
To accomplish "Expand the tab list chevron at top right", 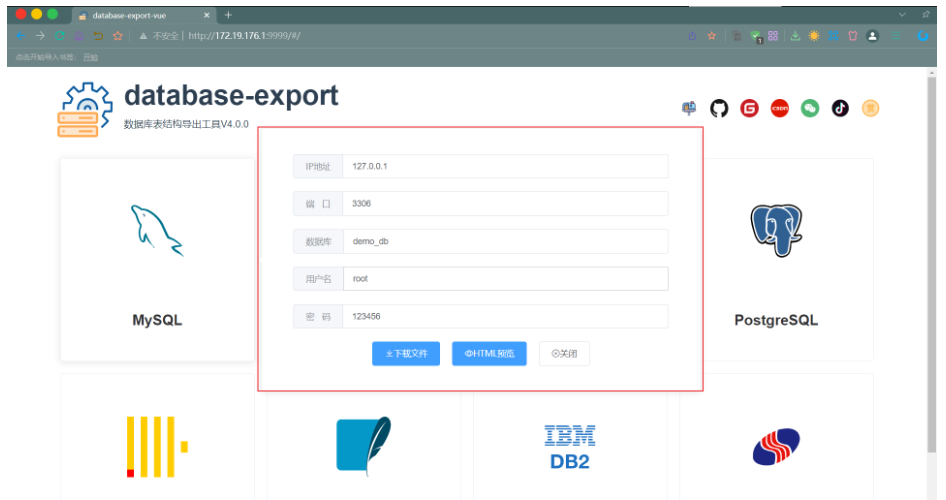I will tap(902, 14).
